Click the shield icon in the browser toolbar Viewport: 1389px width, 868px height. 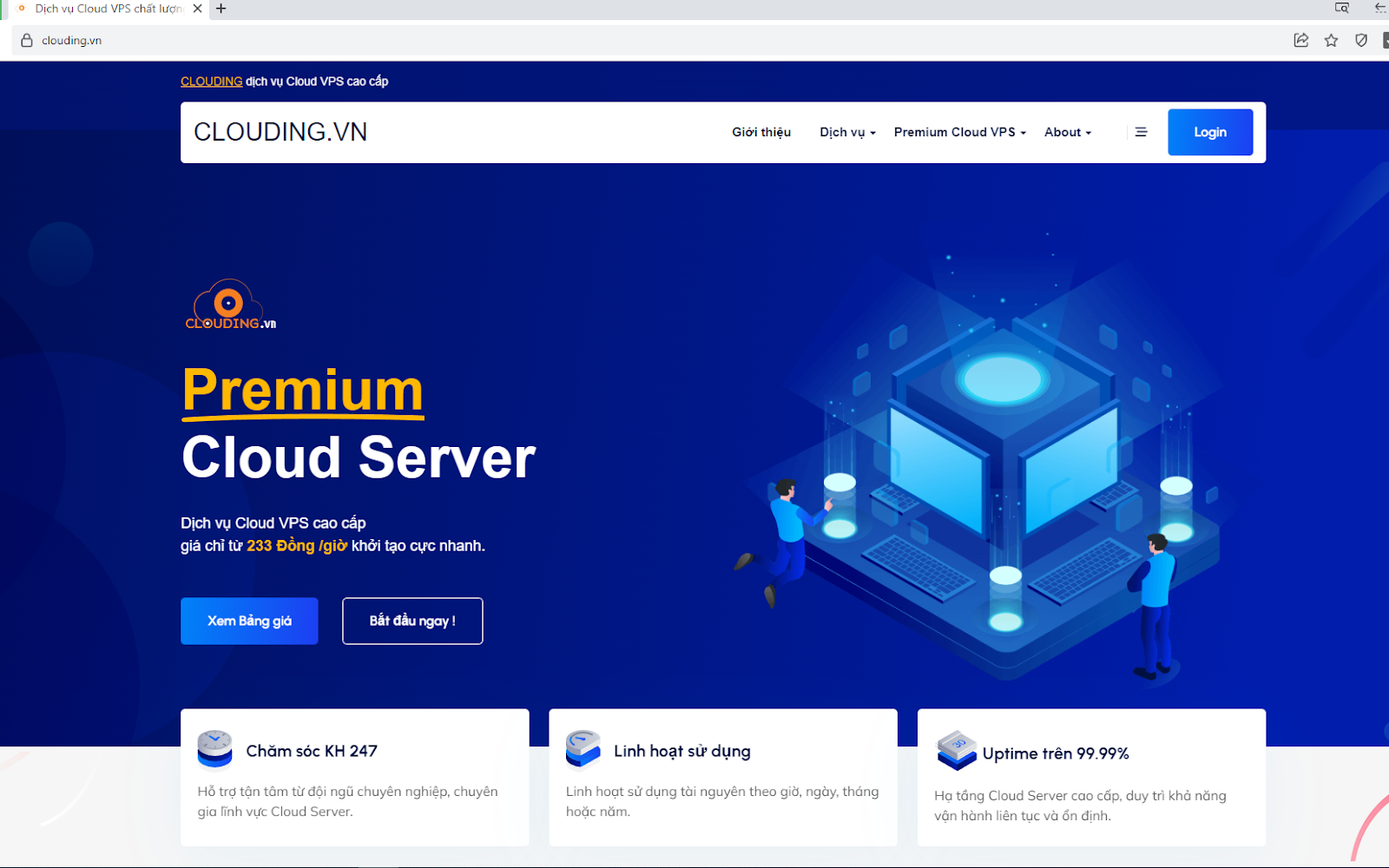click(1360, 40)
